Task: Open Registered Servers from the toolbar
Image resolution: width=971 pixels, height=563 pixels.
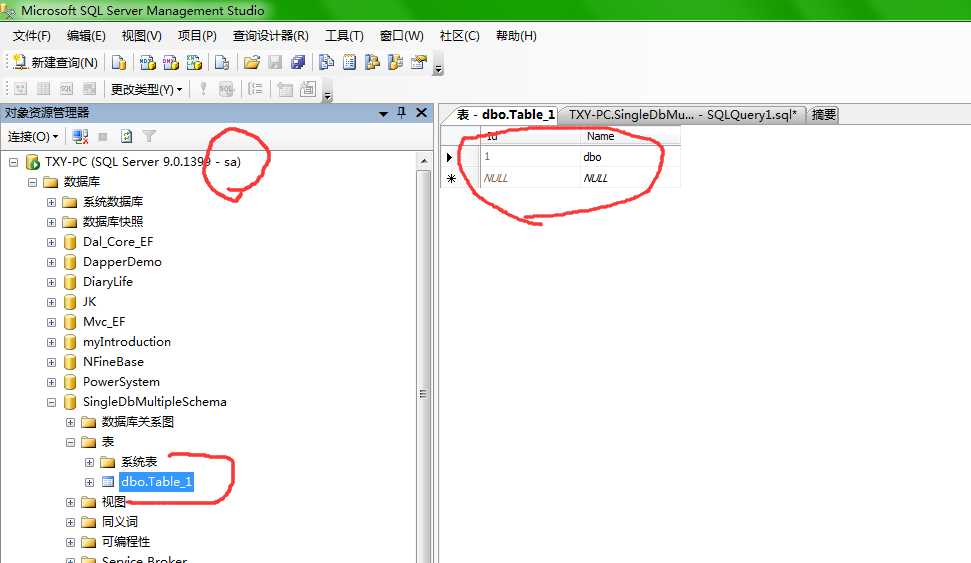Action: pos(326,63)
